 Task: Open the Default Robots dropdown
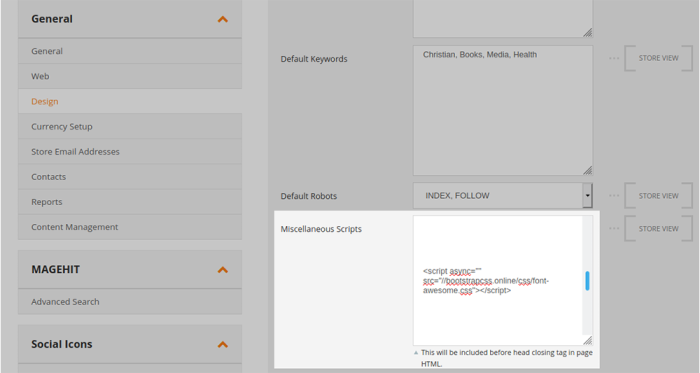503,195
